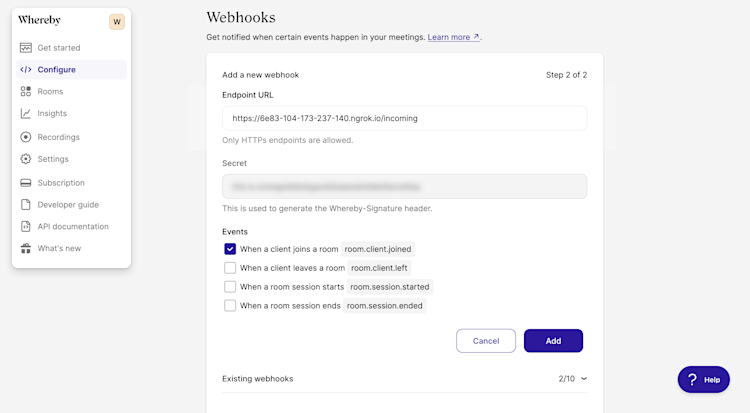Select Configure in the sidebar

(x=71, y=69)
